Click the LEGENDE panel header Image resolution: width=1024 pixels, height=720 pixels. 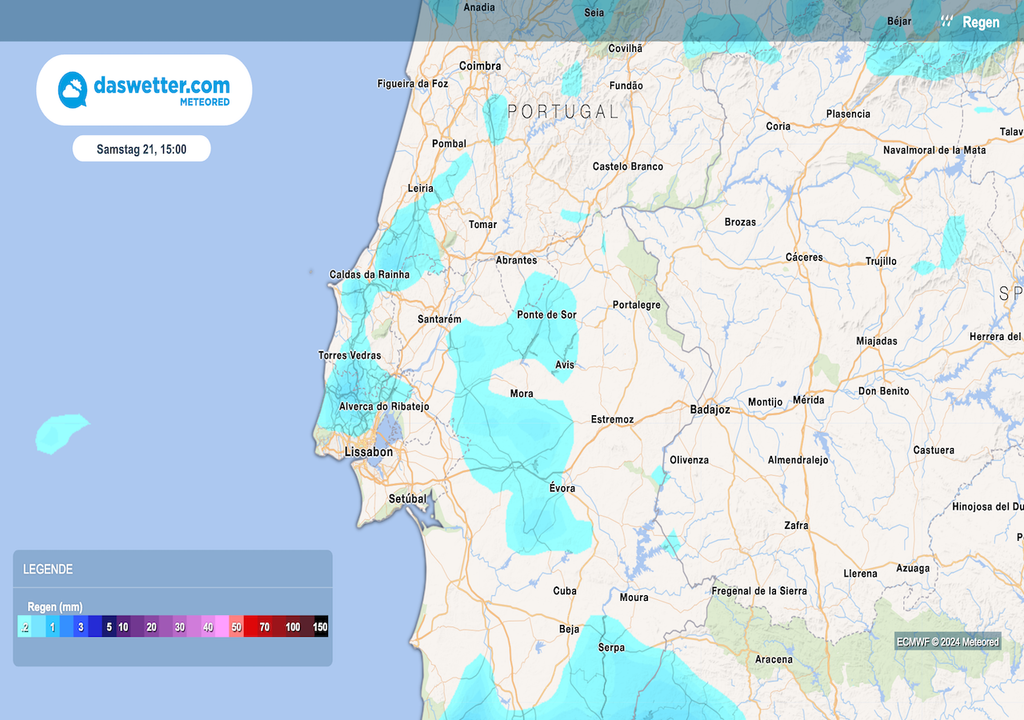pyautogui.click(x=48, y=569)
